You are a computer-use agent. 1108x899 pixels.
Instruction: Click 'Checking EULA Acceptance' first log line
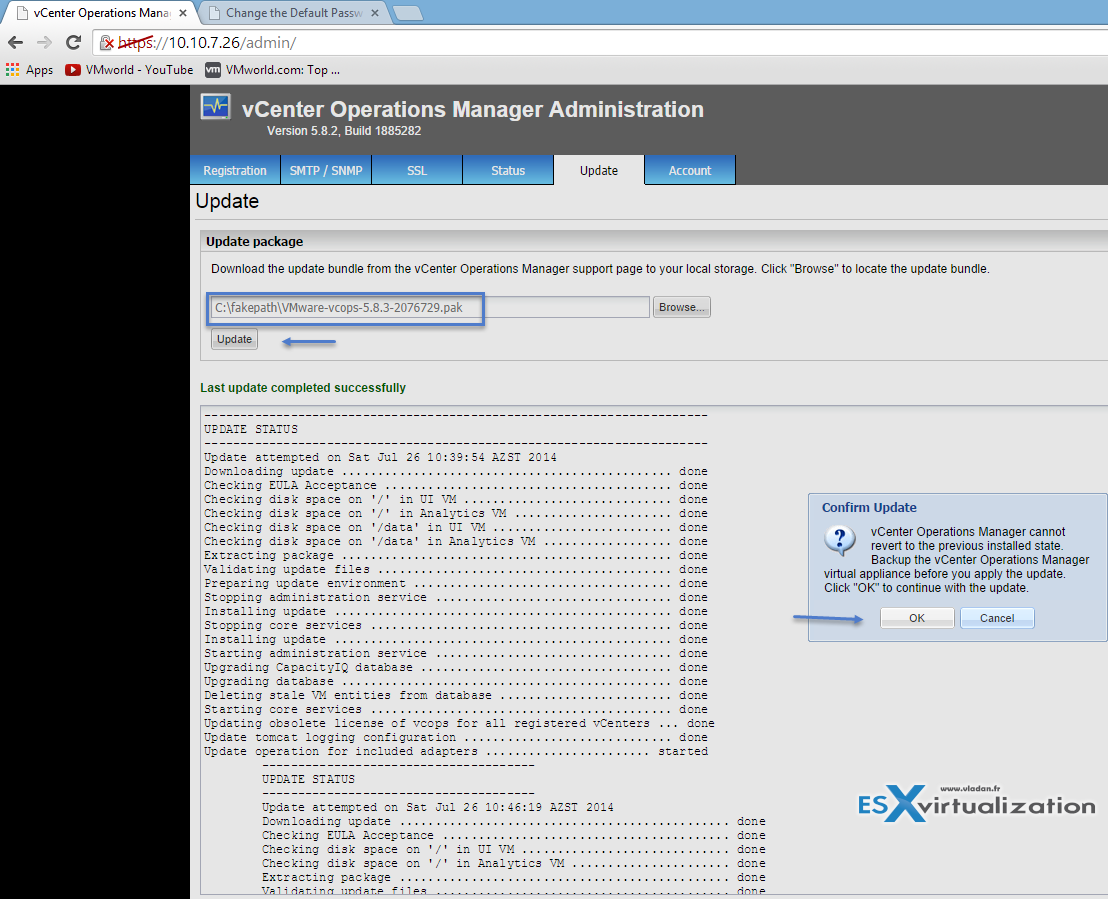pos(456,486)
